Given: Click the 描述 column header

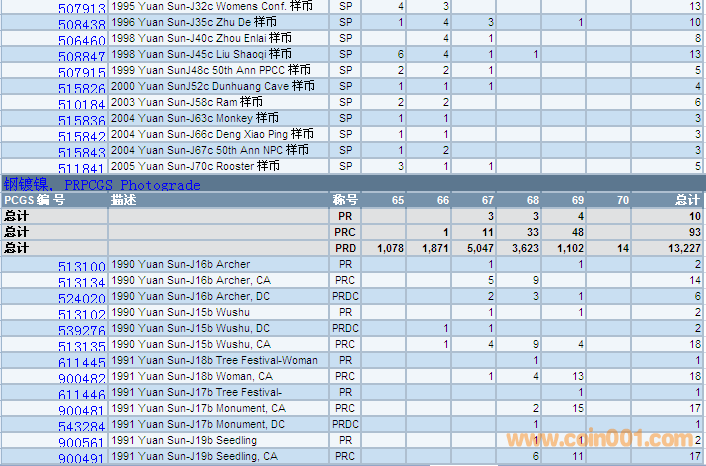Looking at the screenshot, I should [x=124, y=200].
